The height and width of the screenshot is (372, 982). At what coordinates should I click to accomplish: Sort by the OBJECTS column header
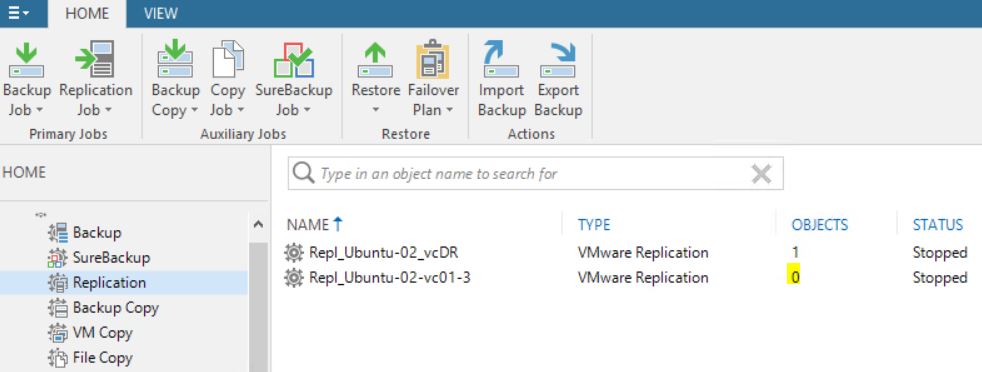click(820, 224)
